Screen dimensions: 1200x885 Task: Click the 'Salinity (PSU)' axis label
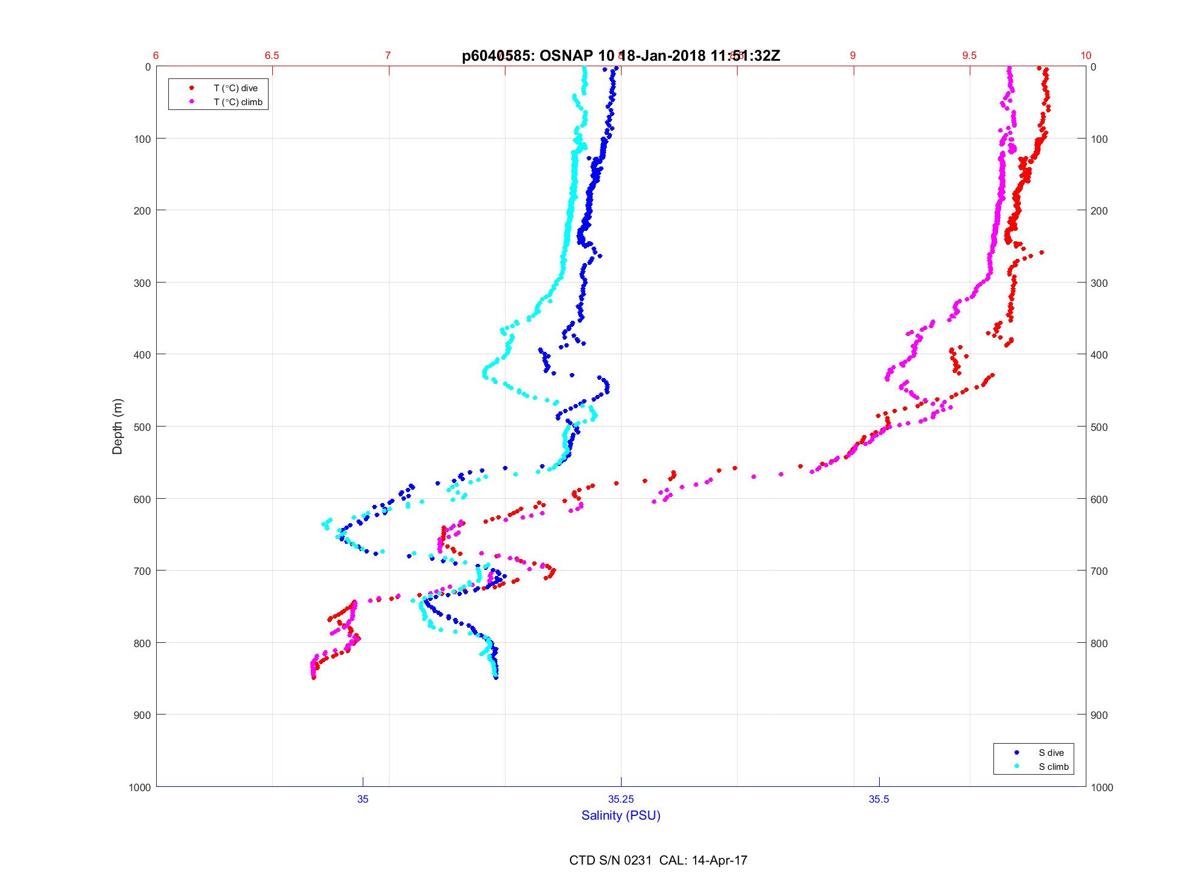click(621, 816)
